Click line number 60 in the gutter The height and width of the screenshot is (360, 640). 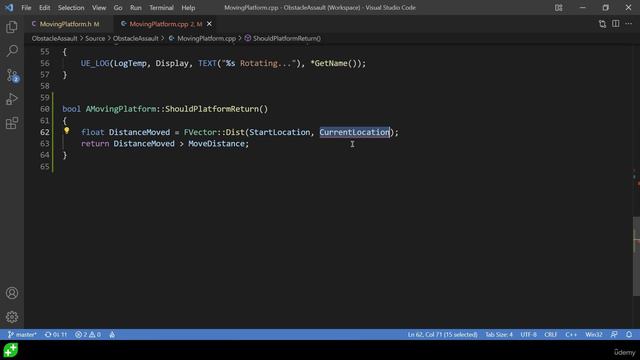coord(44,109)
